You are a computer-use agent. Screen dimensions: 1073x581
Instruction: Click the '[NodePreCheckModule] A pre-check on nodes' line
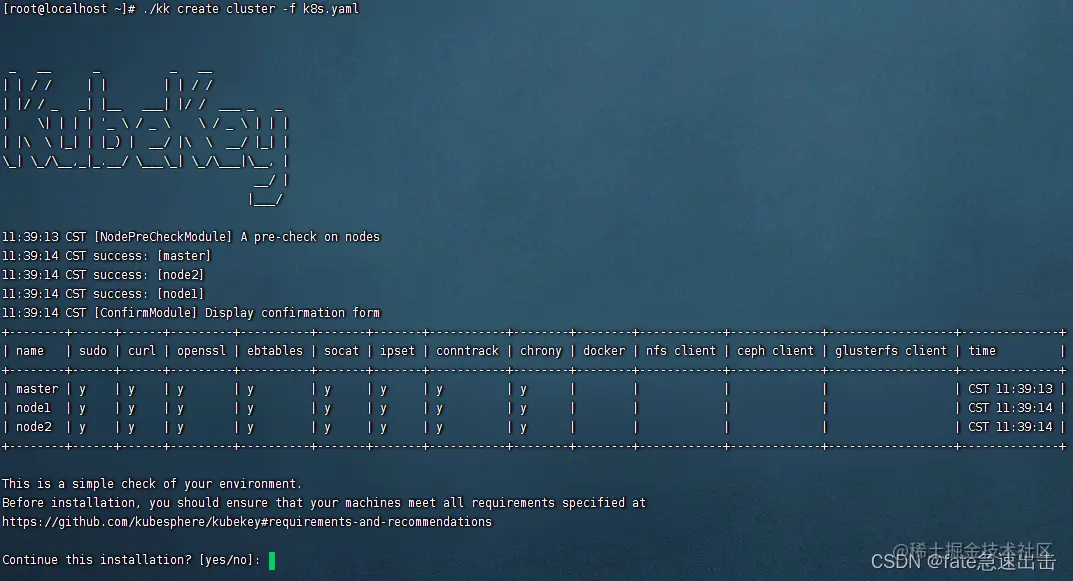[191, 237]
